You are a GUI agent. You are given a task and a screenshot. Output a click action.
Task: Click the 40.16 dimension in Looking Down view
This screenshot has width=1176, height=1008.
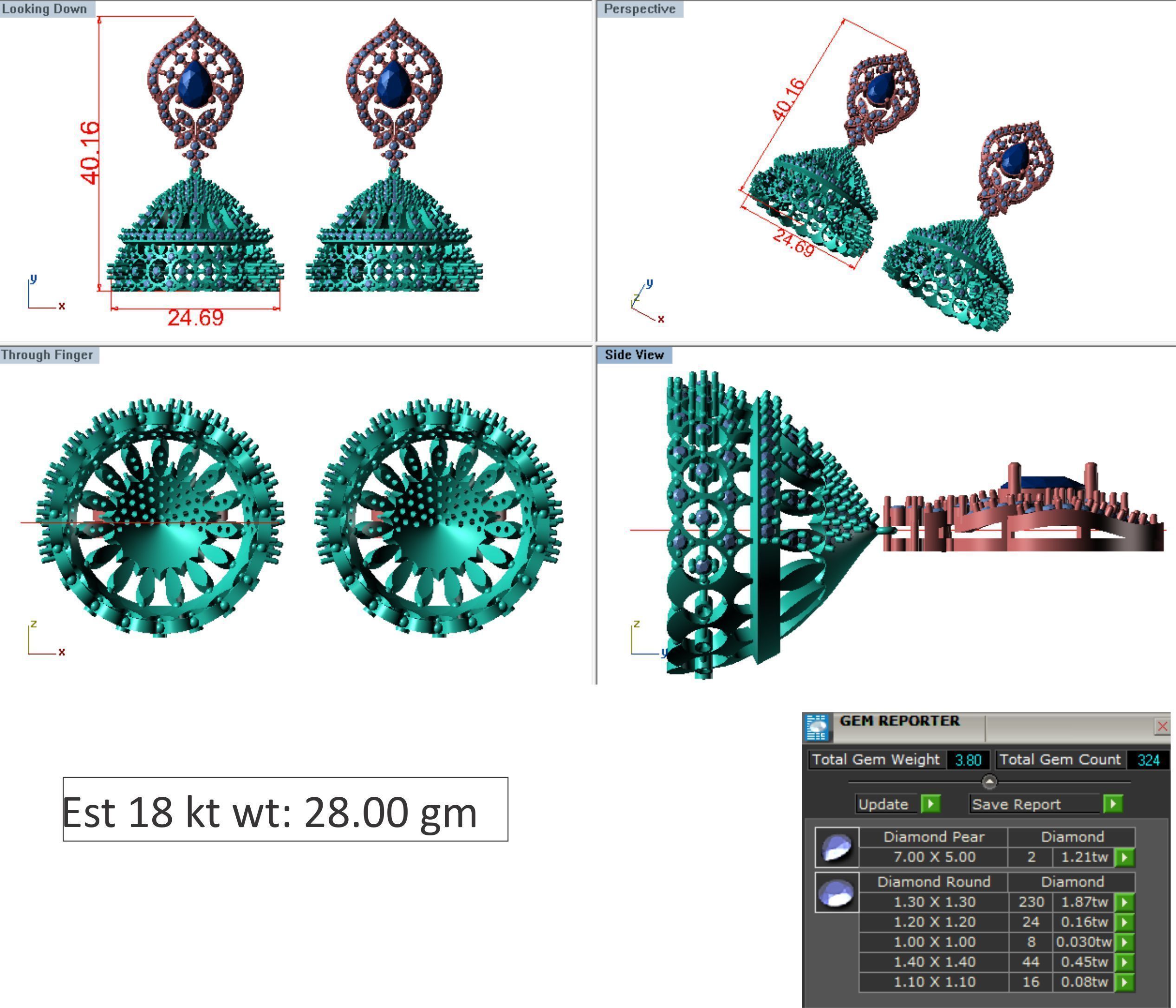pos(90,153)
